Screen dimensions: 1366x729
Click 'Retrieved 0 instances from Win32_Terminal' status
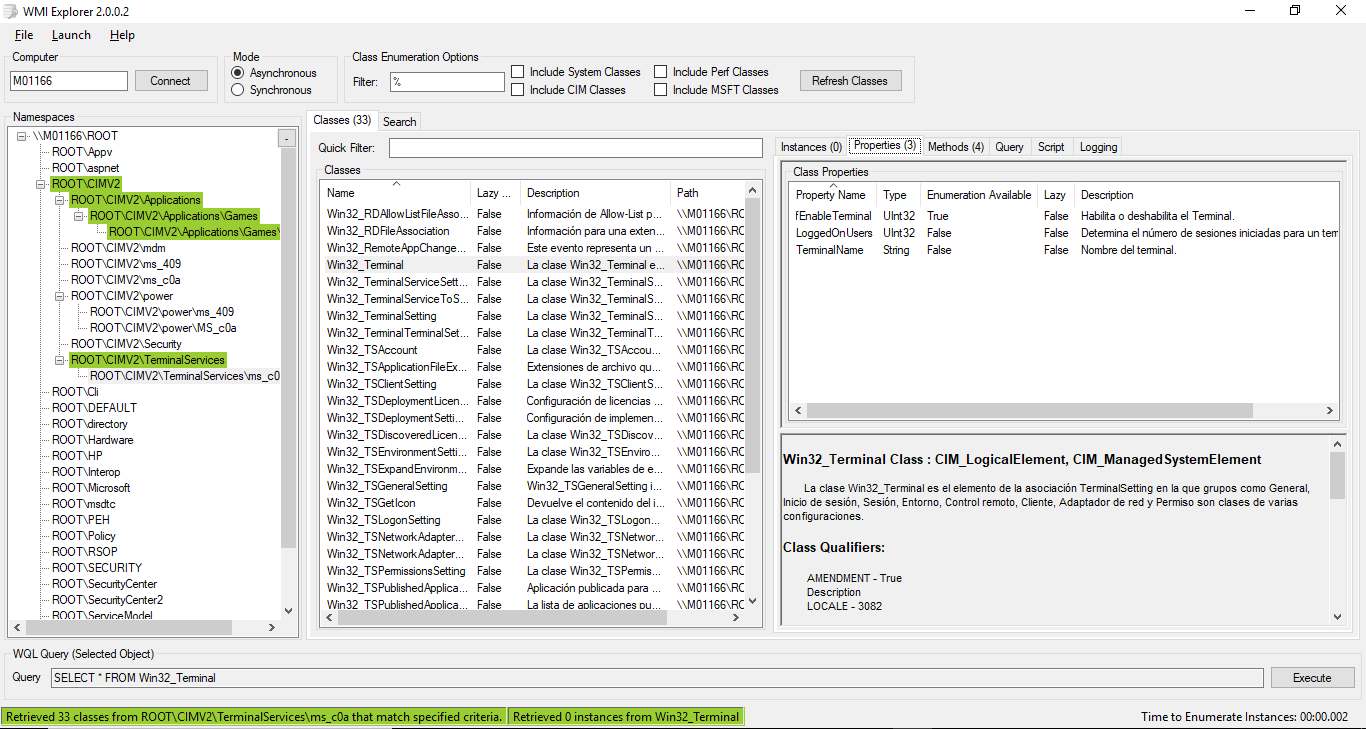(x=626, y=716)
